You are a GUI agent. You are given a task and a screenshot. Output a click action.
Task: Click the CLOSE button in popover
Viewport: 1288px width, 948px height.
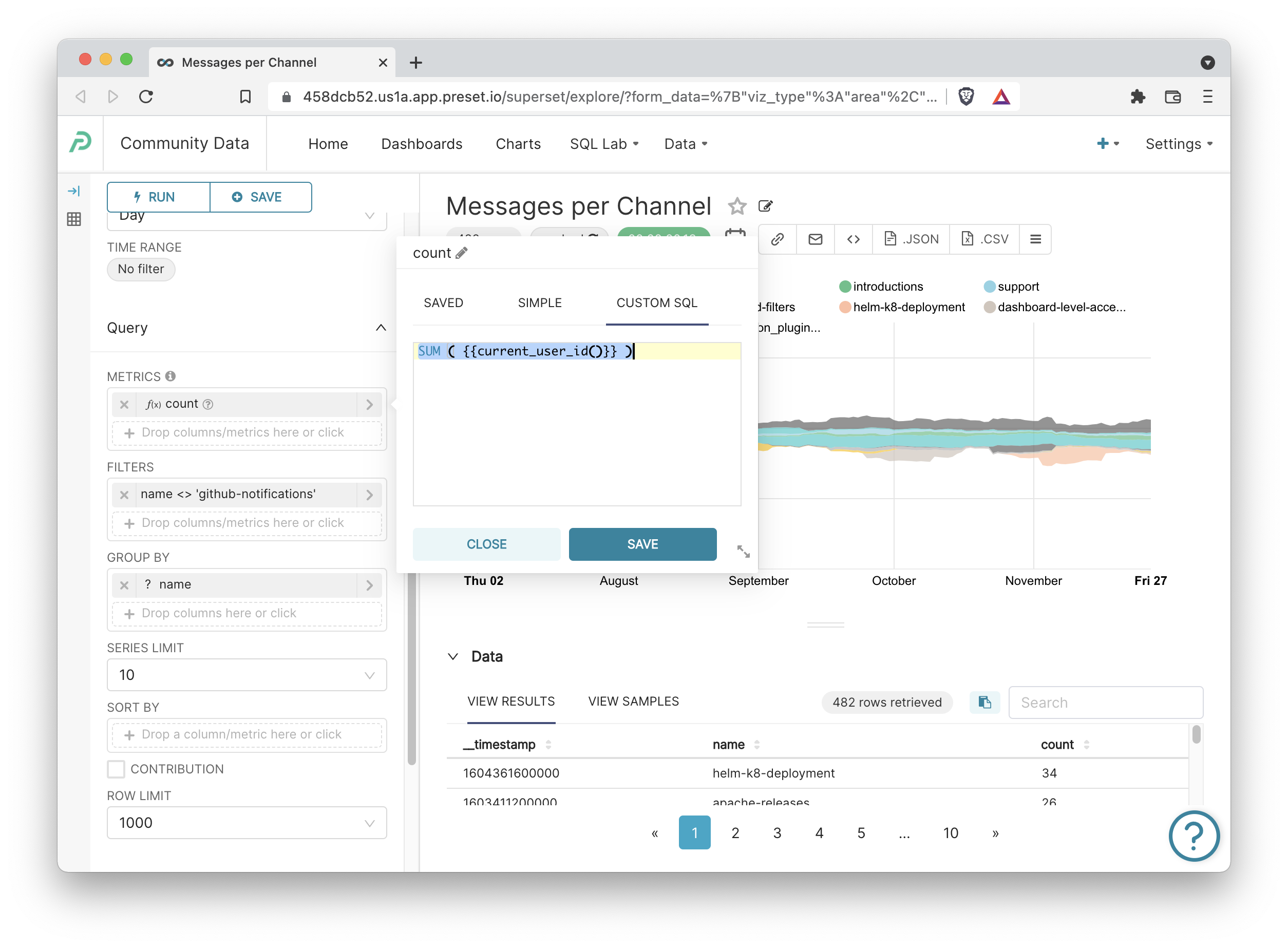click(486, 543)
